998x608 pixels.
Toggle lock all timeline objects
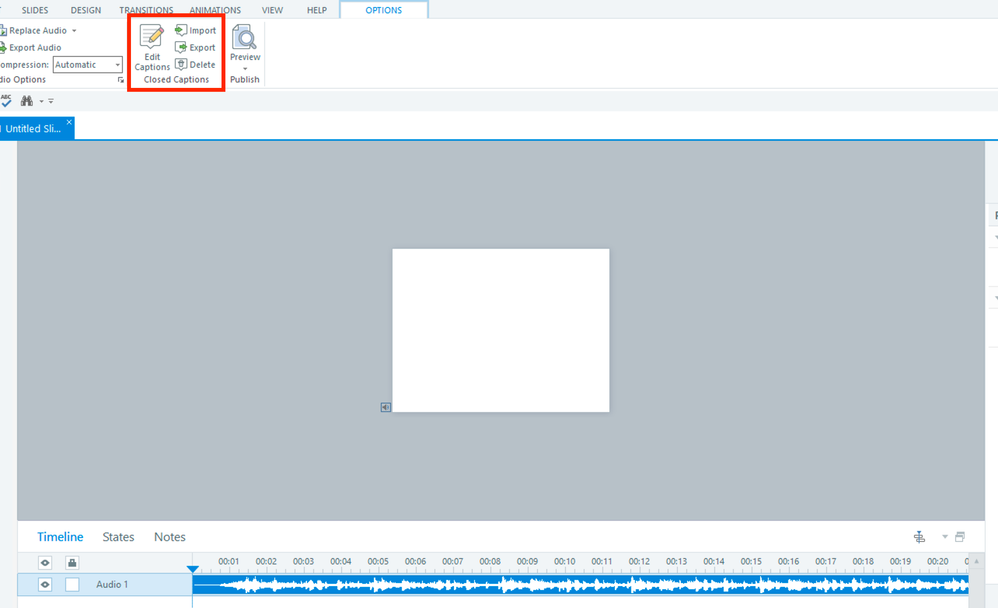(x=72, y=563)
